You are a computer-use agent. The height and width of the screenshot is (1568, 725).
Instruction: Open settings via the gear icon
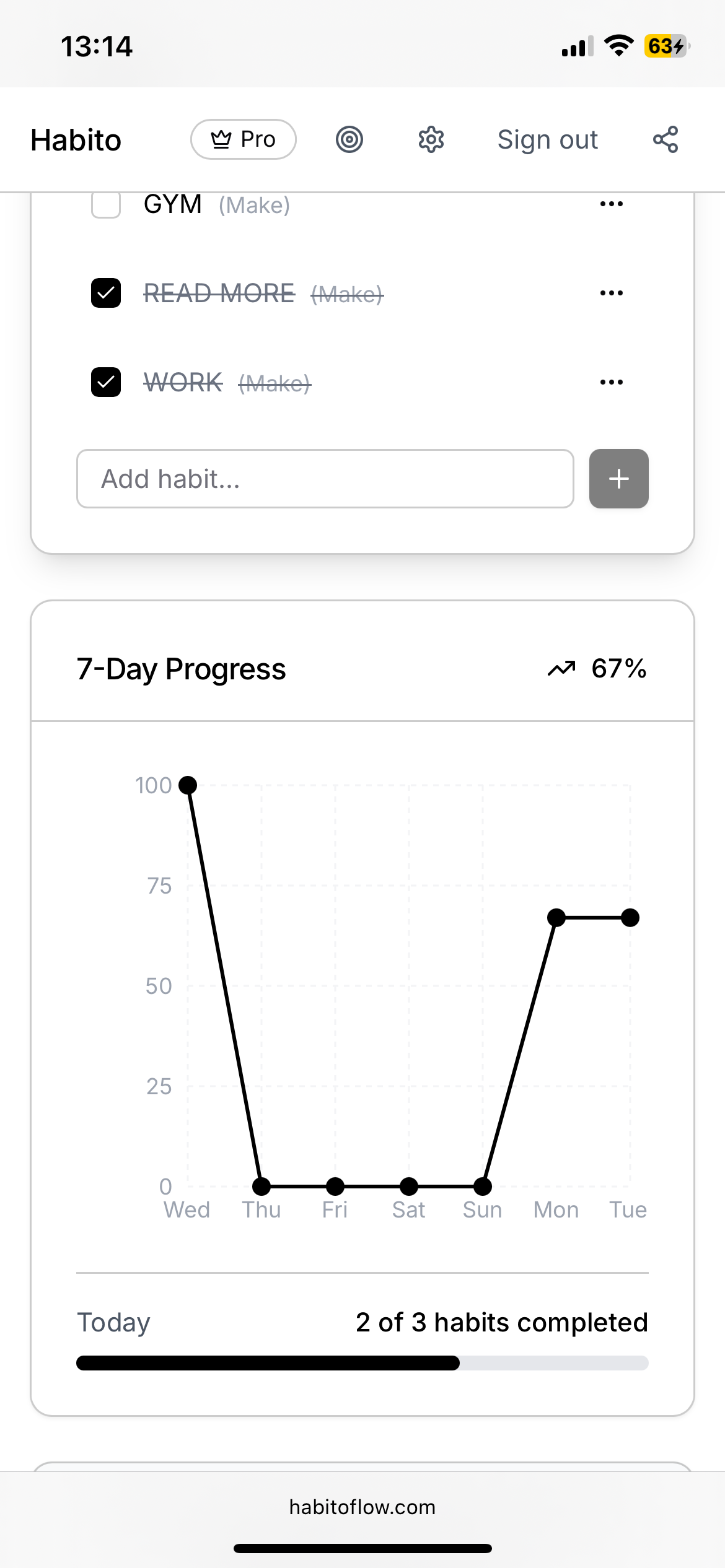coord(431,139)
